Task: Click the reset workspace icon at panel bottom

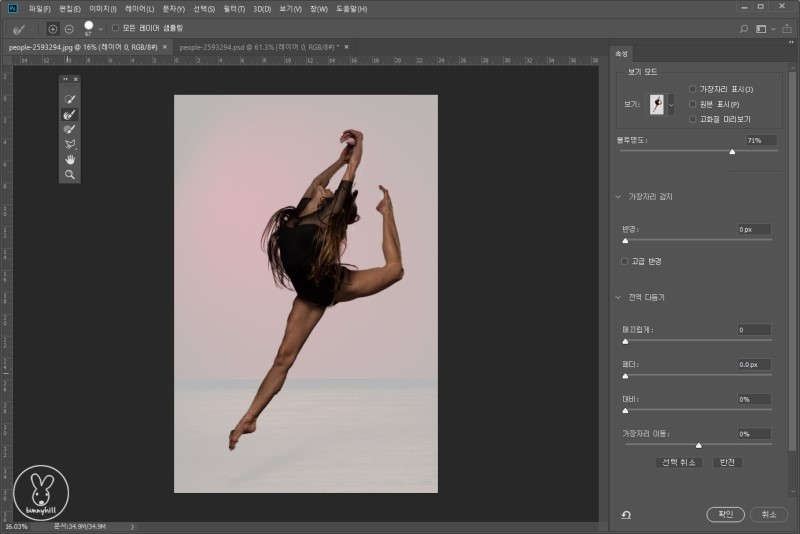Action: coord(626,514)
